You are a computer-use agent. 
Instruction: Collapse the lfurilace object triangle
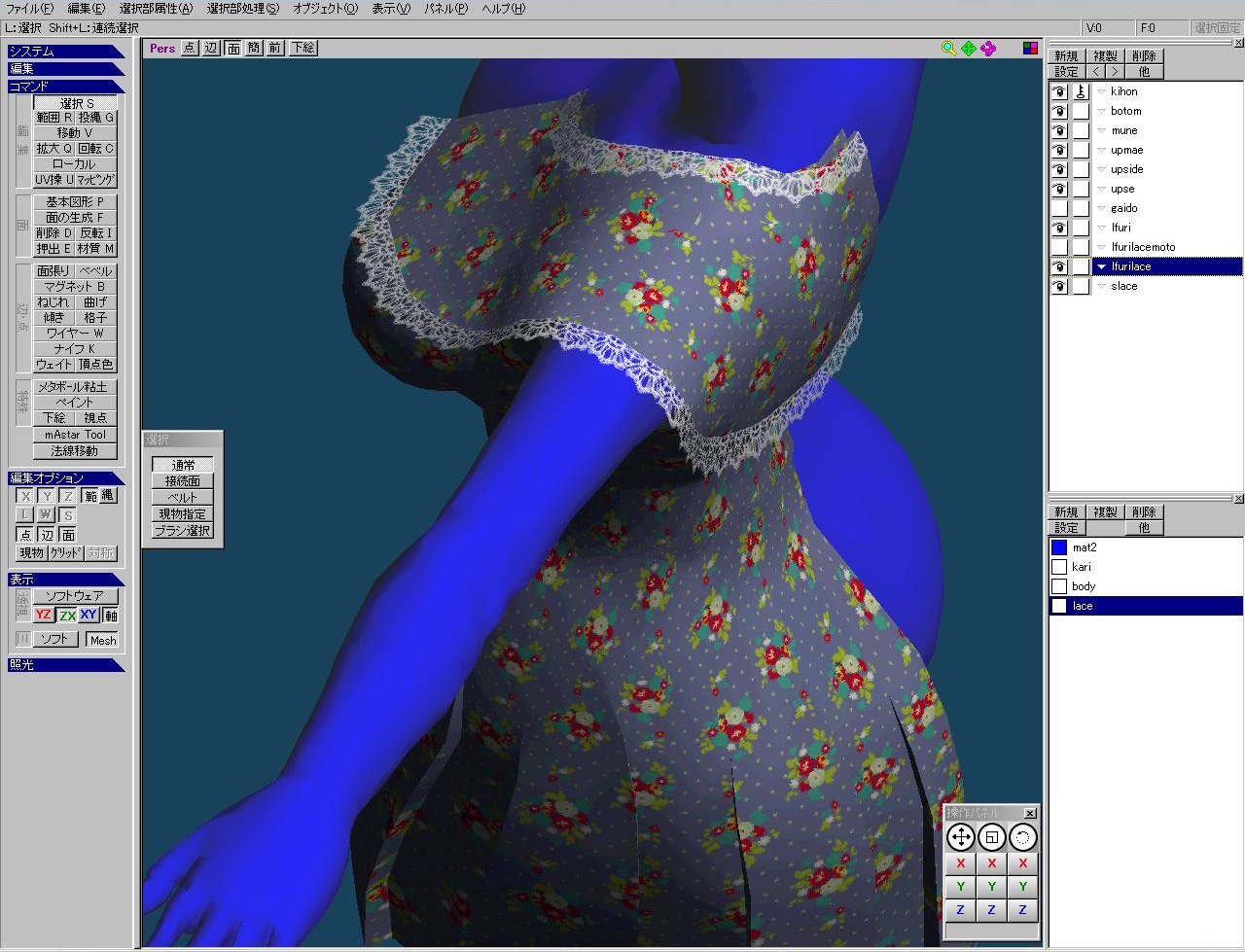click(x=1101, y=266)
